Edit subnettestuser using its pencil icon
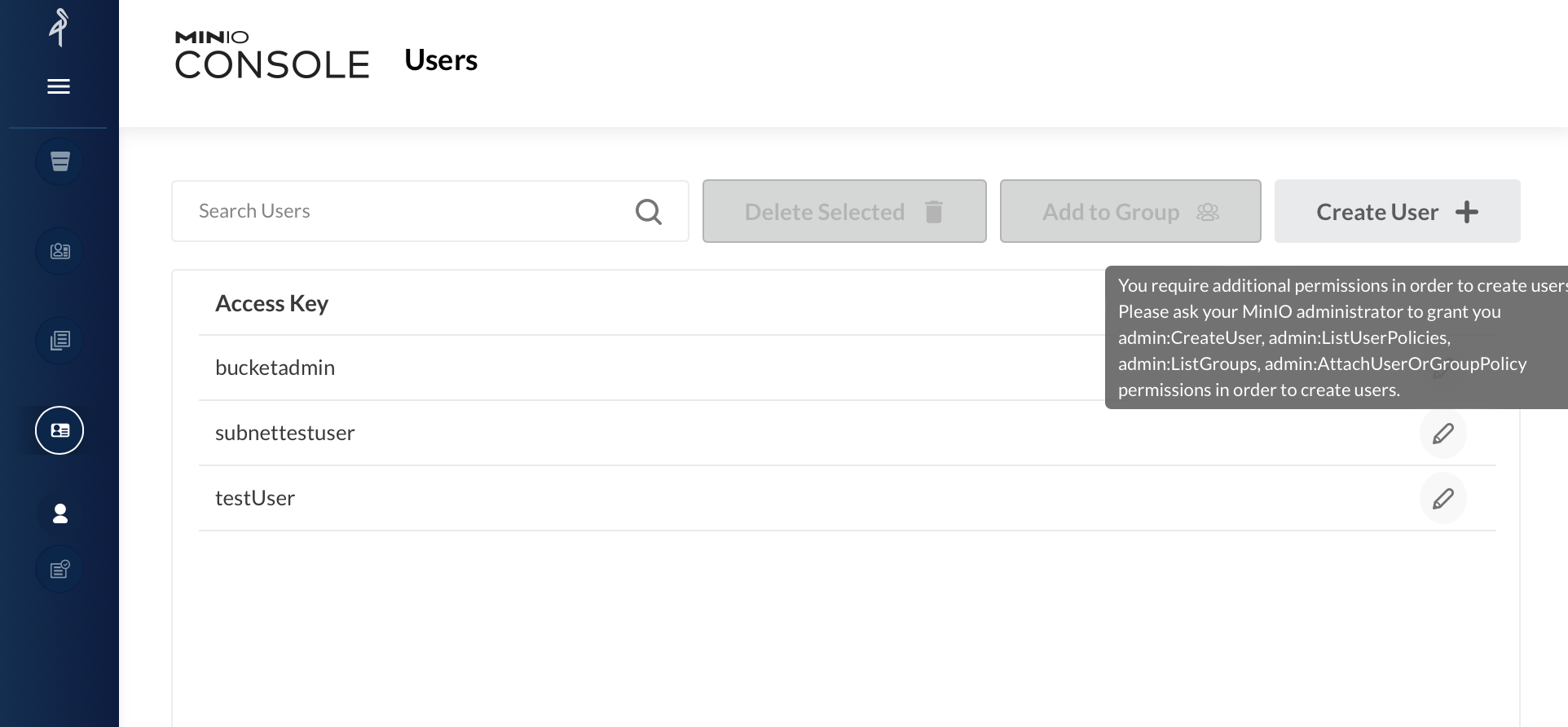1568x727 pixels. [1443, 433]
